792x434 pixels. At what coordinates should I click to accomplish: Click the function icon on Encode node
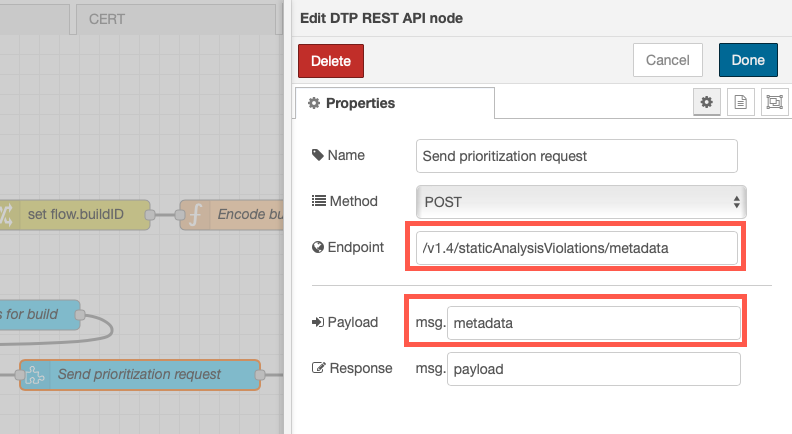(195, 215)
